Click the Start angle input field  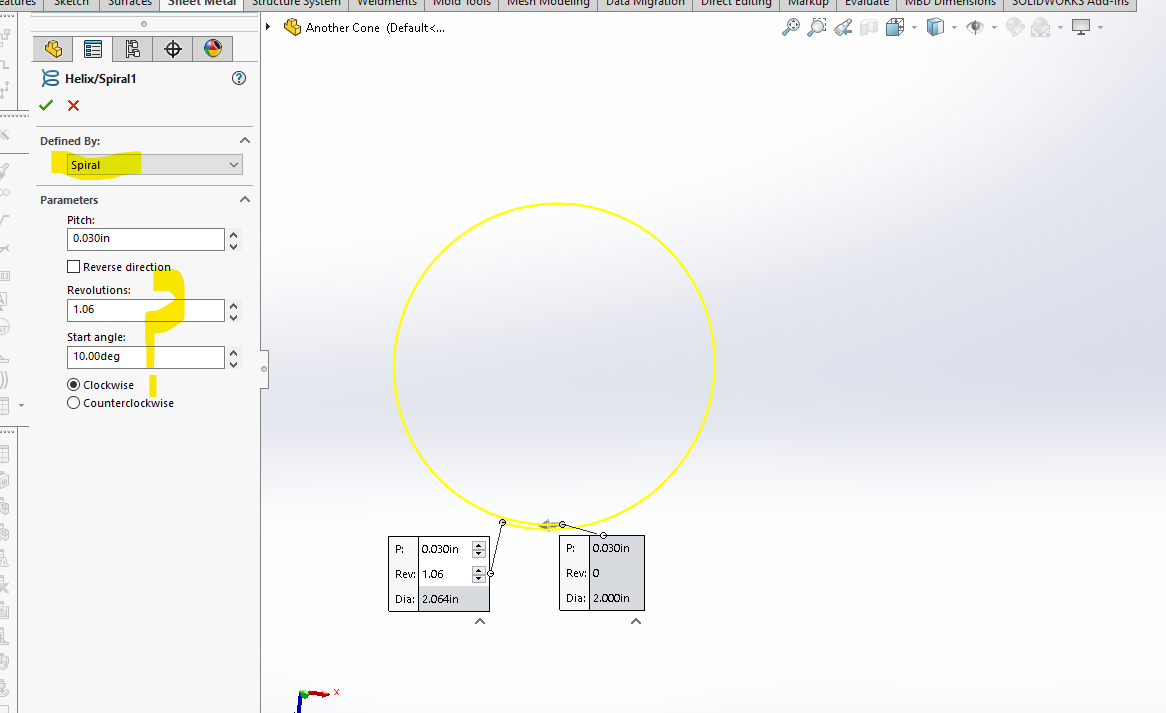click(146, 357)
